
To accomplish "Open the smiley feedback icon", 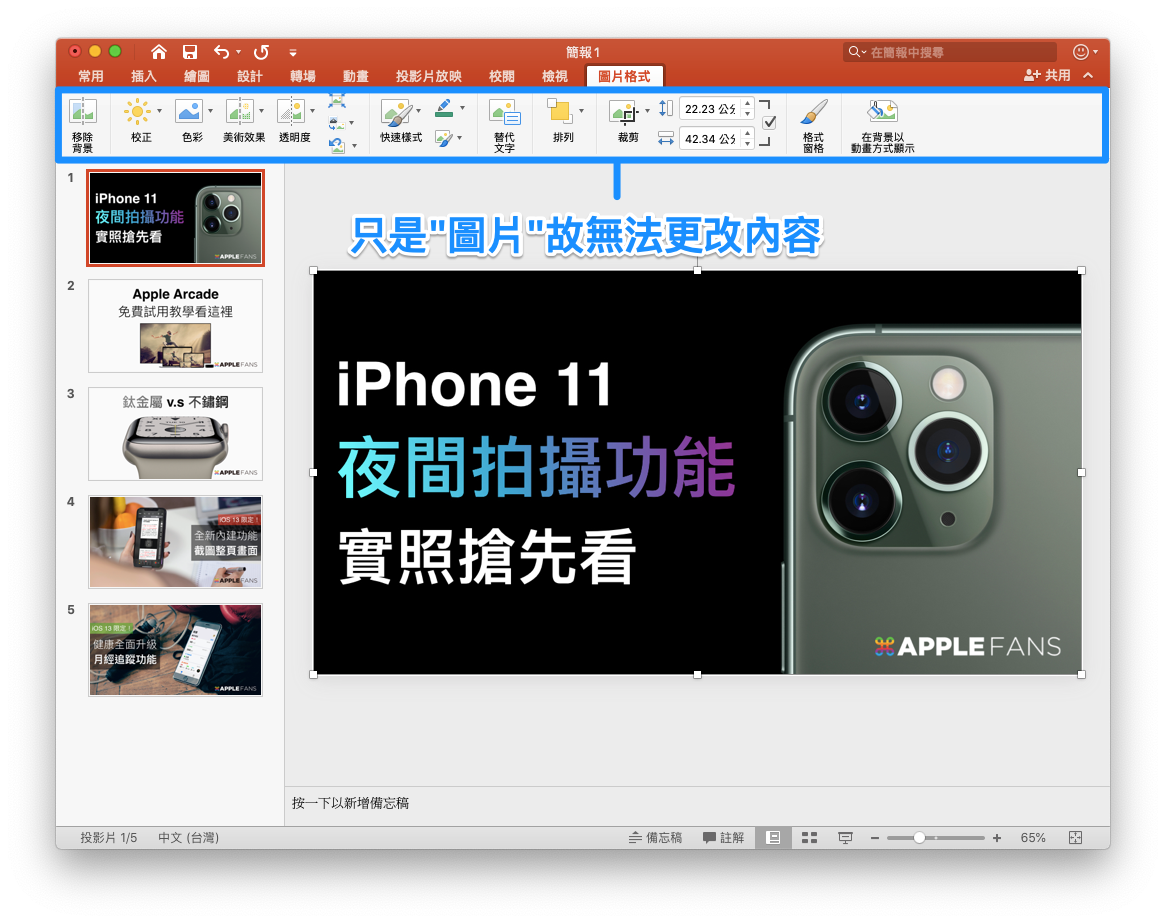I will tap(1080, 51).
